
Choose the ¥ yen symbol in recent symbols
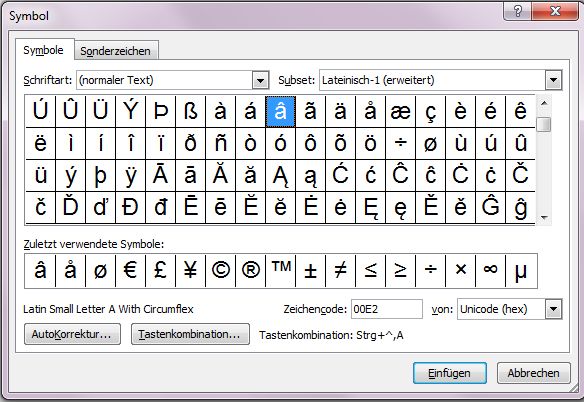[190, 270]
